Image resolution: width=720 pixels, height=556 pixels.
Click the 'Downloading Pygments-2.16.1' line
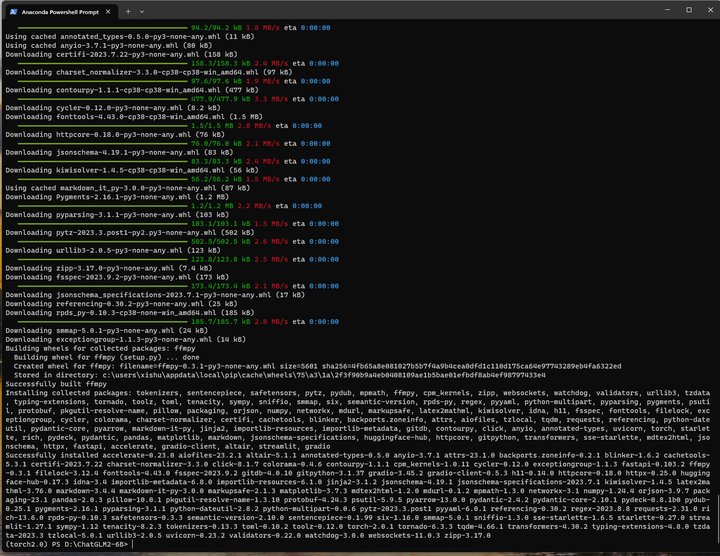(x=117, y=197)
